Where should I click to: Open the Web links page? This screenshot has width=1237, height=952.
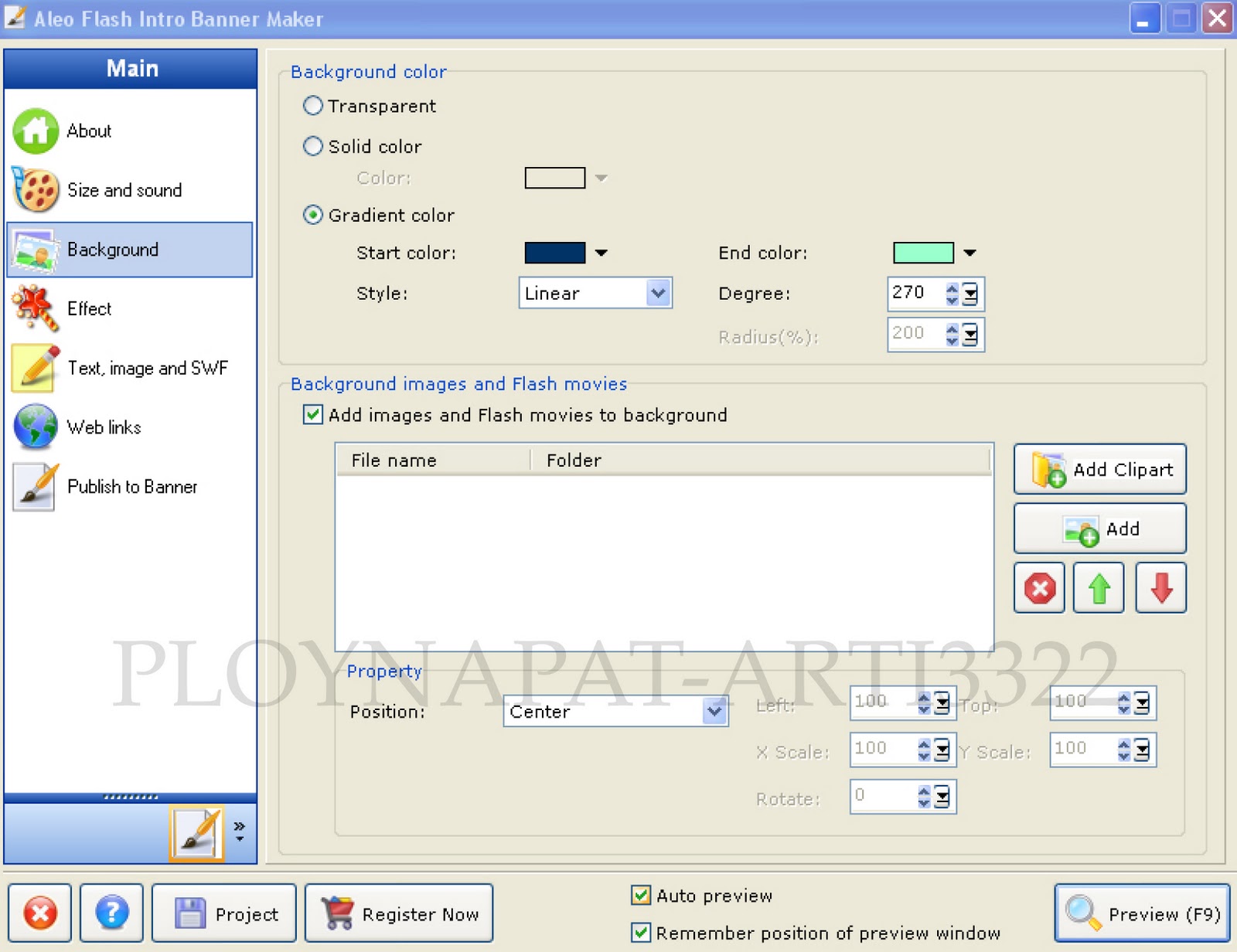click(x=104, y=427)
